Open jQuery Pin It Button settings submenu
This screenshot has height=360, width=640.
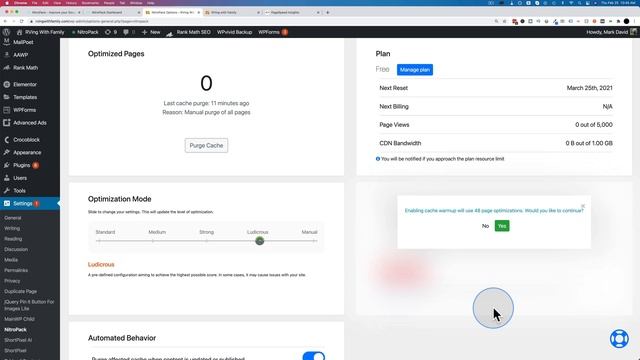pyautogui.click(x=29, y=305)
